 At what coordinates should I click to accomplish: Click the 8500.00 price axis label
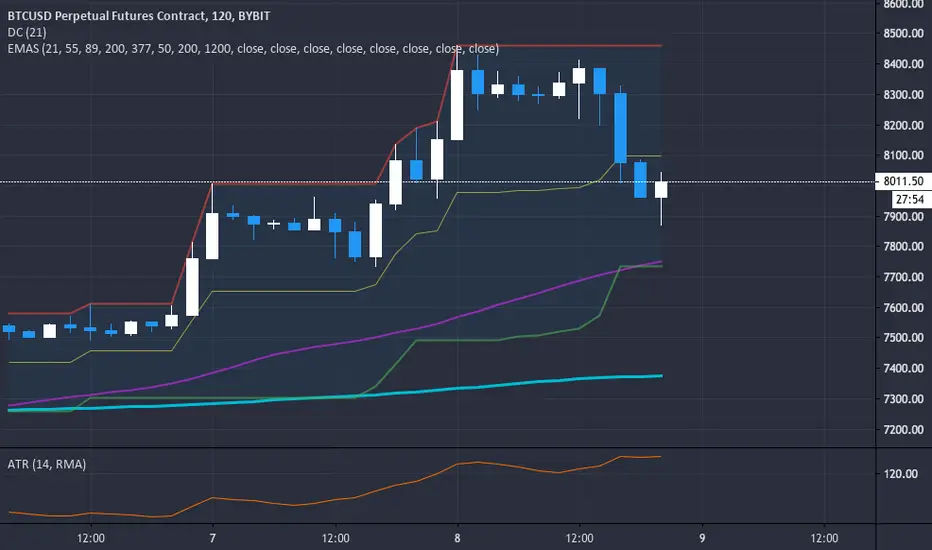point(903,33)
